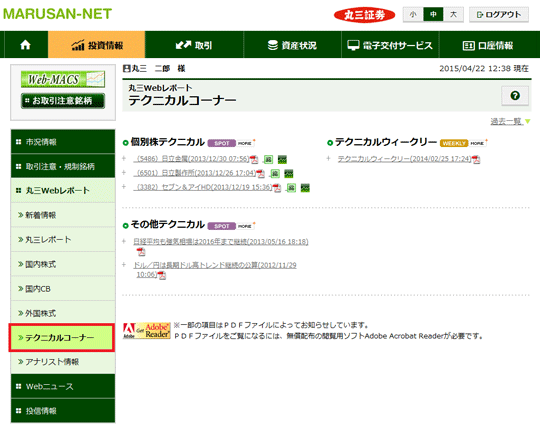Open dark-green chart icon for (6501) 日立製作所

[289, 173]
